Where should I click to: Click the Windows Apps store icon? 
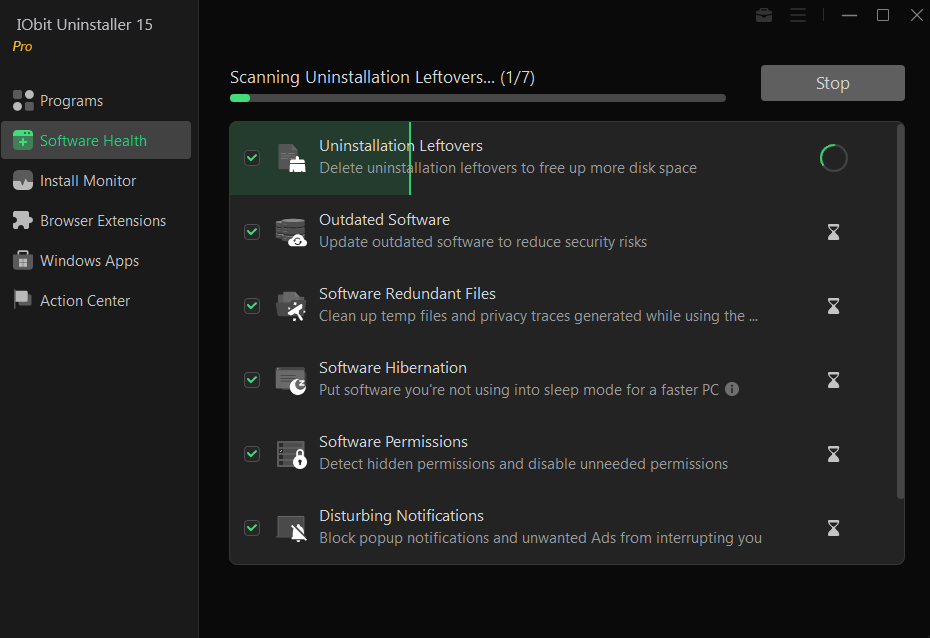23,260
